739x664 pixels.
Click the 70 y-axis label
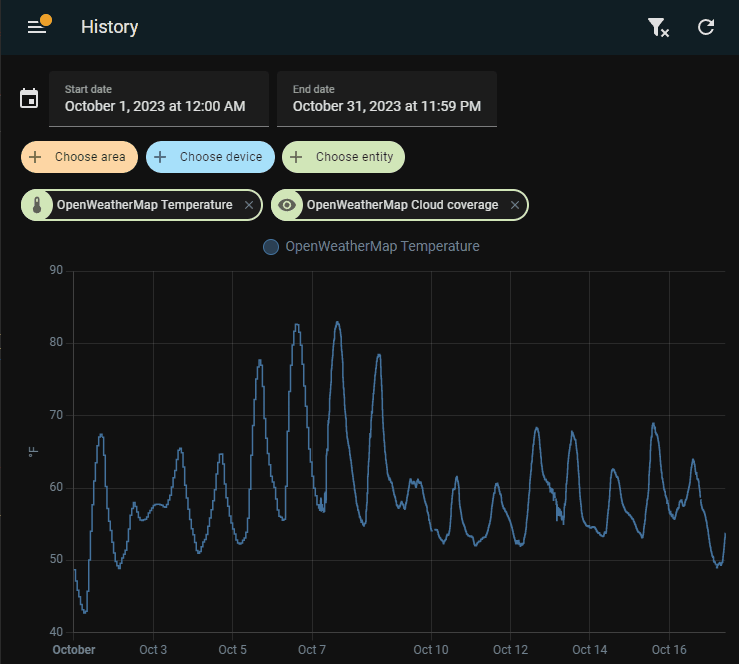[x=56, y=415]
